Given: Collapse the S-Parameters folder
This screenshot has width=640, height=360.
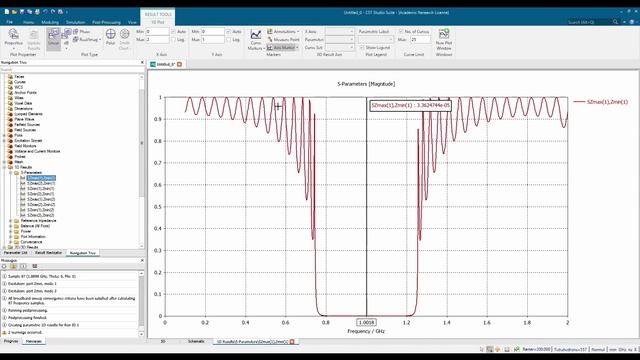Looking at the screenshot, I should [x=11, y=173].
